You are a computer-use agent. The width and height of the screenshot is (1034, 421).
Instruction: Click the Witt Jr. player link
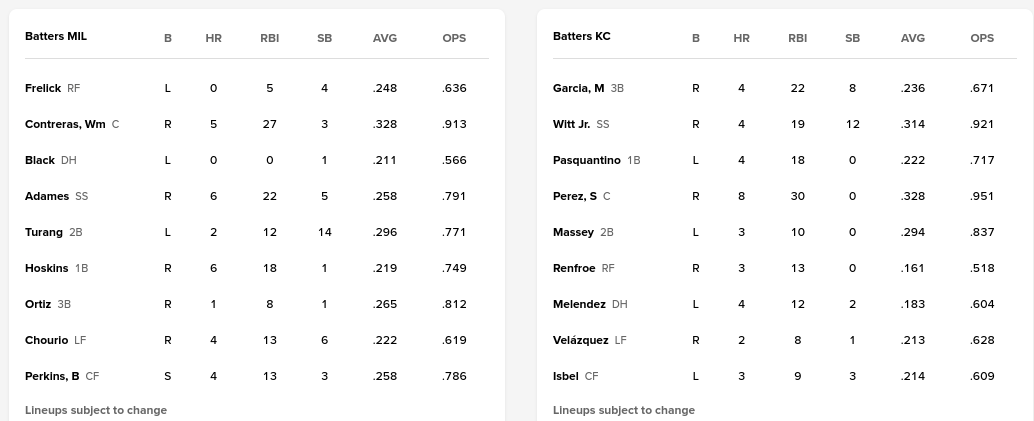pos(571,124)
